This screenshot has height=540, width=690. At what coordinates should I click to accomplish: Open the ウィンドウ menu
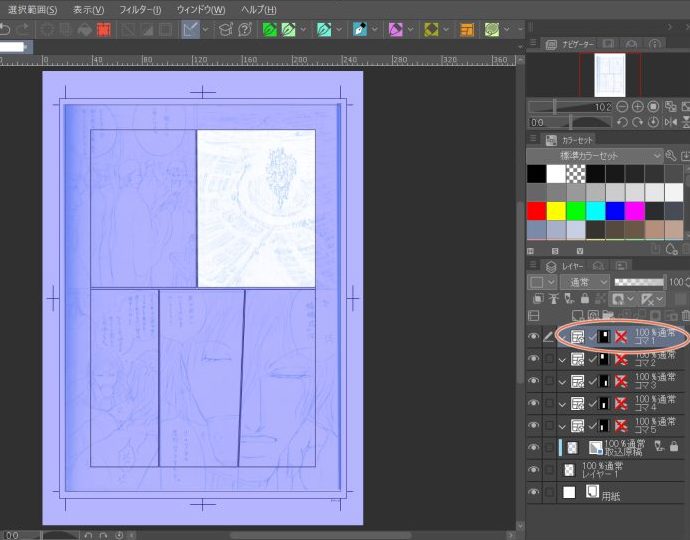200,9
